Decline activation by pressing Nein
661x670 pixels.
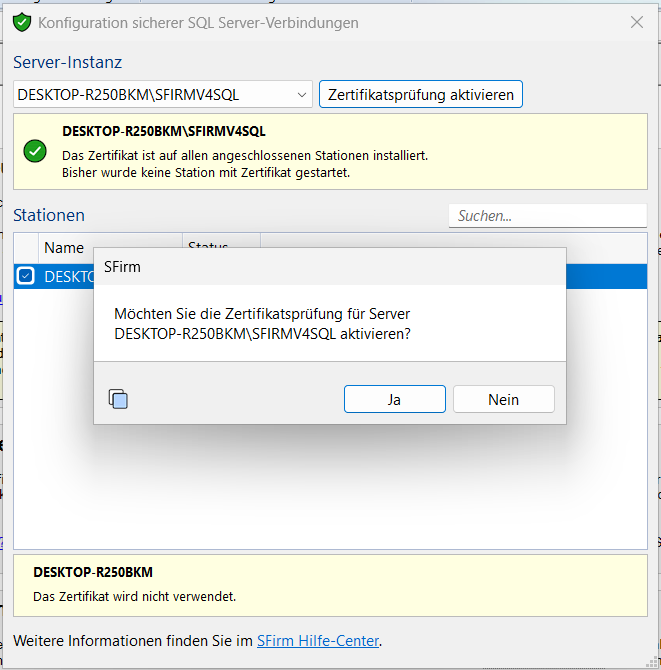click(503, 399)
